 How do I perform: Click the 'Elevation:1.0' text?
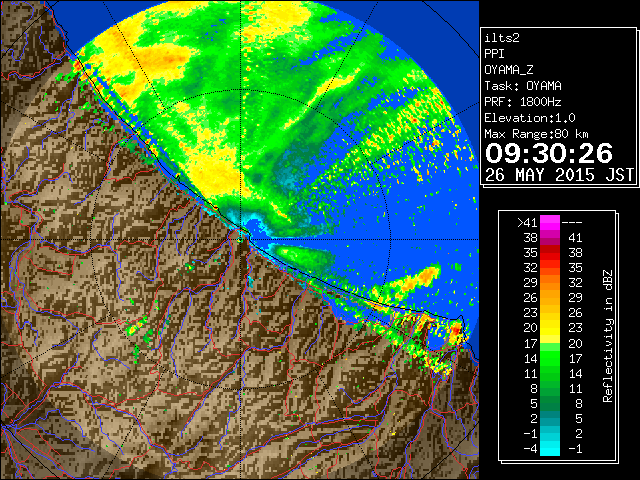tap(530, 118)
